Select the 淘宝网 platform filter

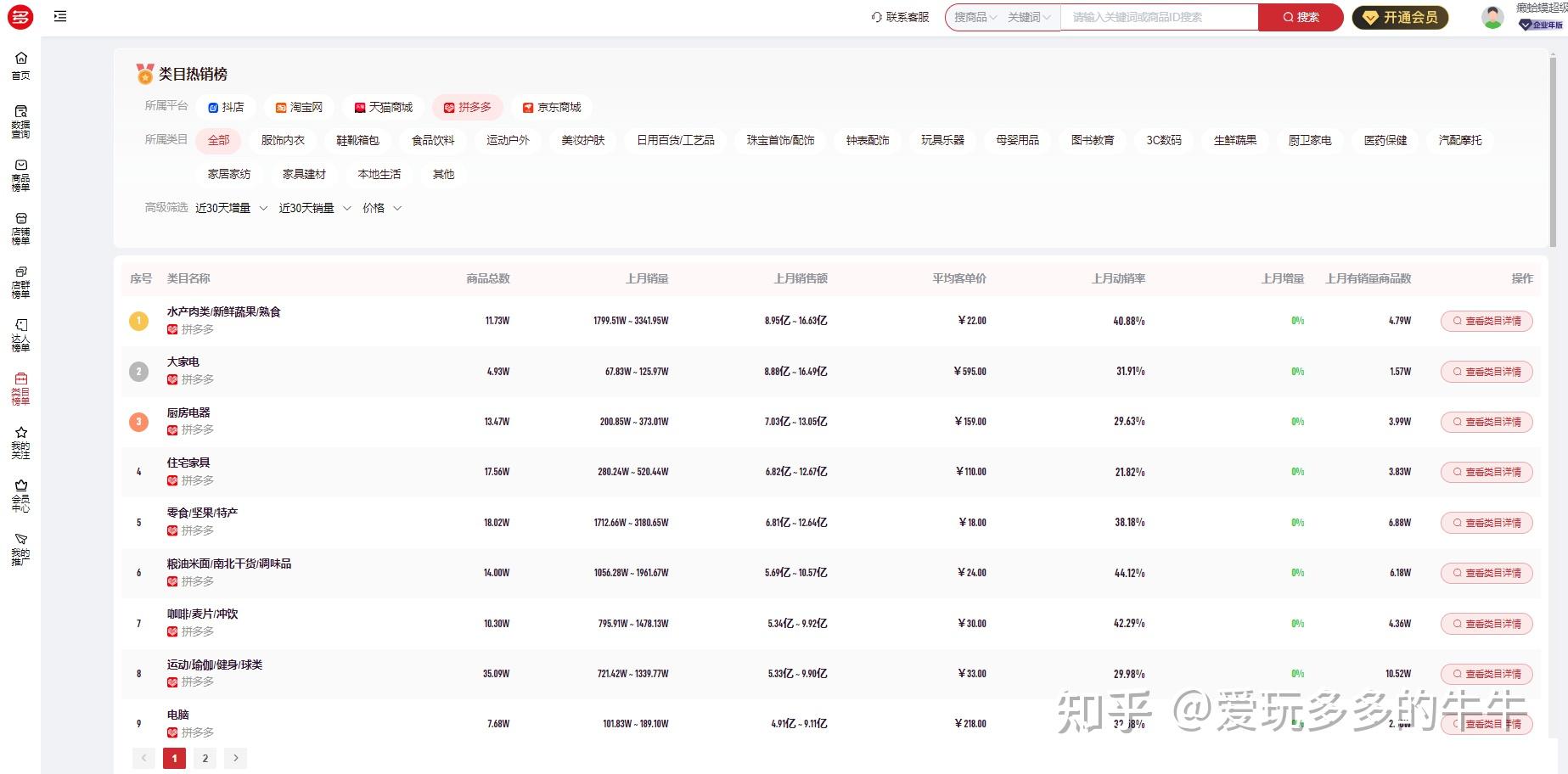point(299,107)
